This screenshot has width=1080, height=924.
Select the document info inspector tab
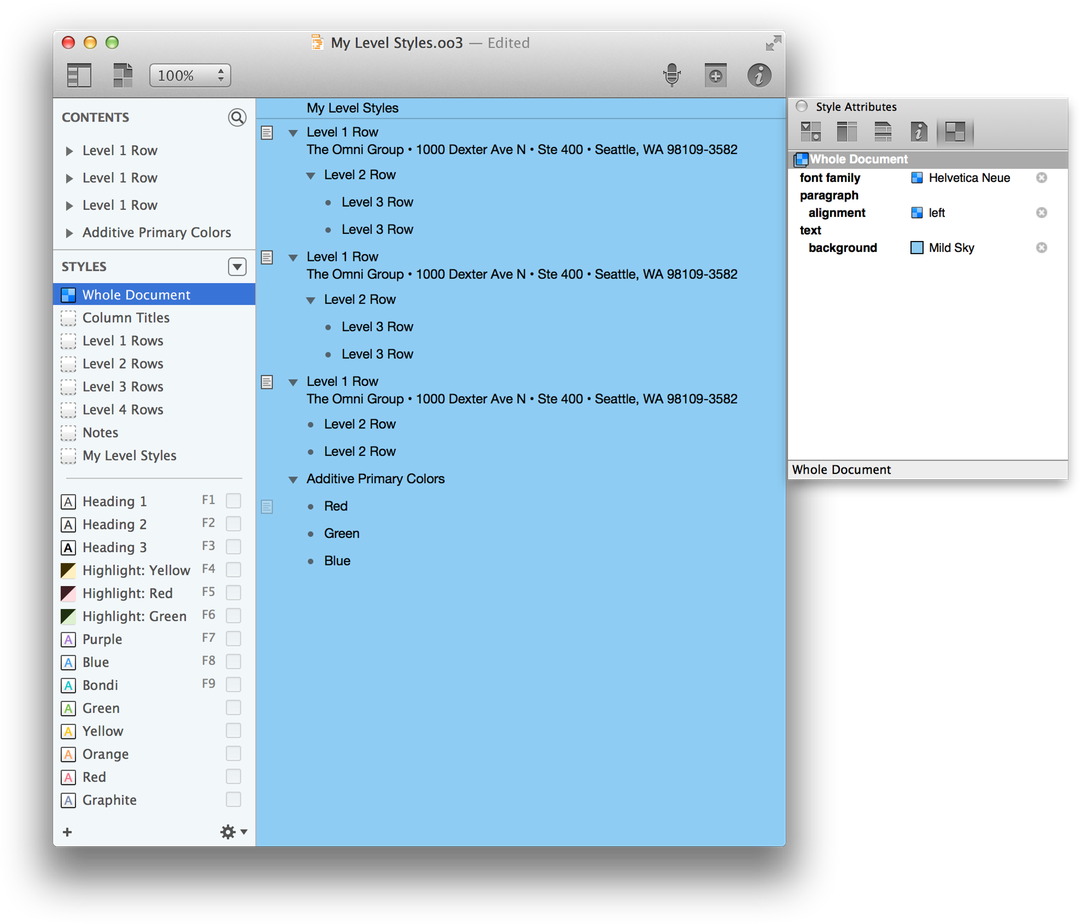point(919,131)
